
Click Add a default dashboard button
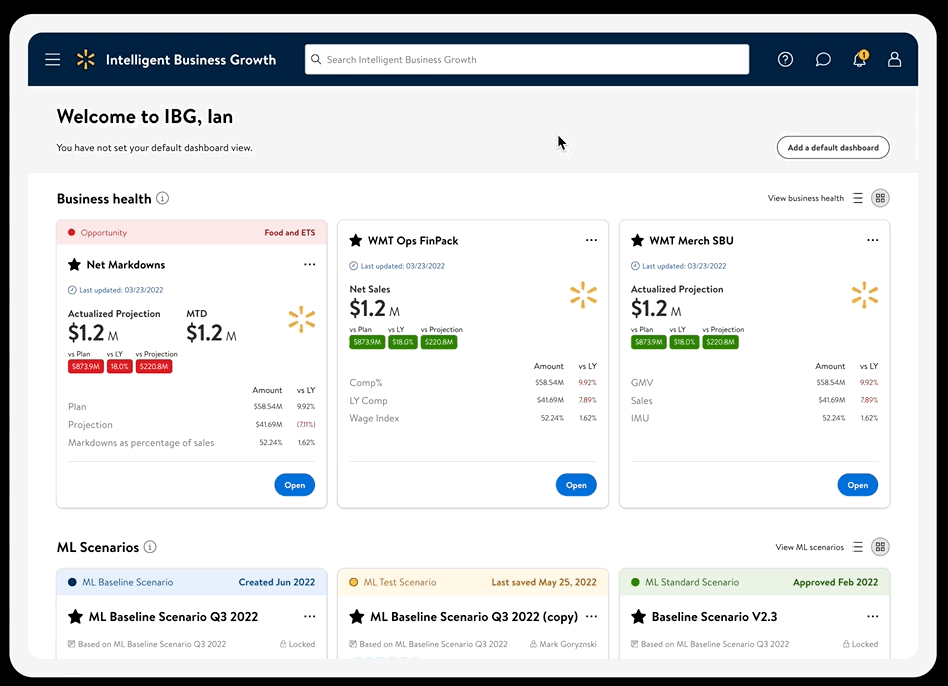[x=833, y=147]
